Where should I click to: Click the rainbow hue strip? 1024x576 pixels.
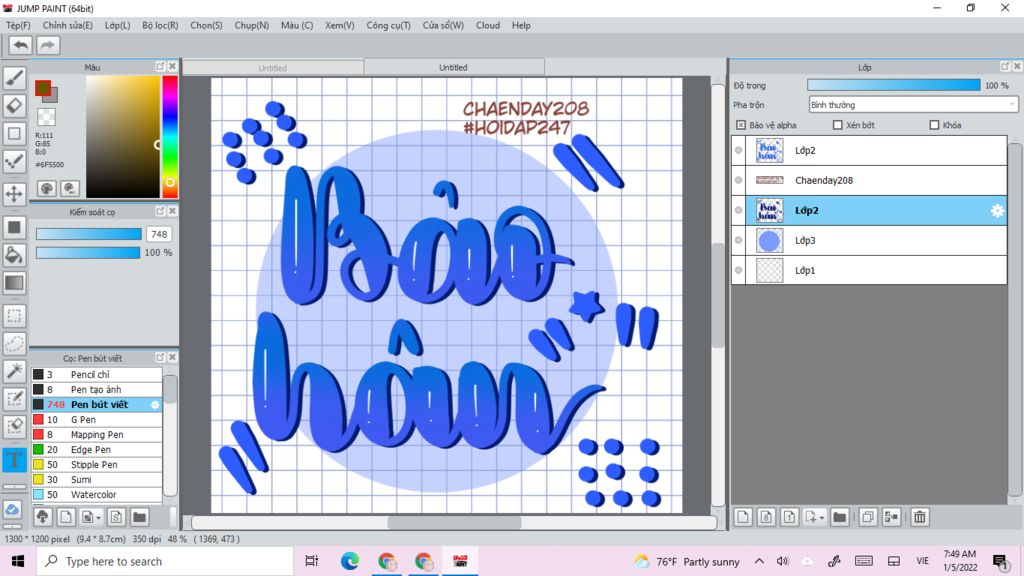coord(170,136)
